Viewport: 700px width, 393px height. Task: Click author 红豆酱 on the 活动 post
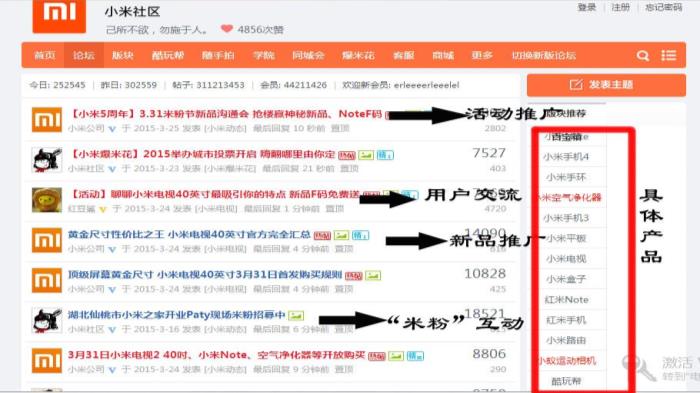[82, 209]
